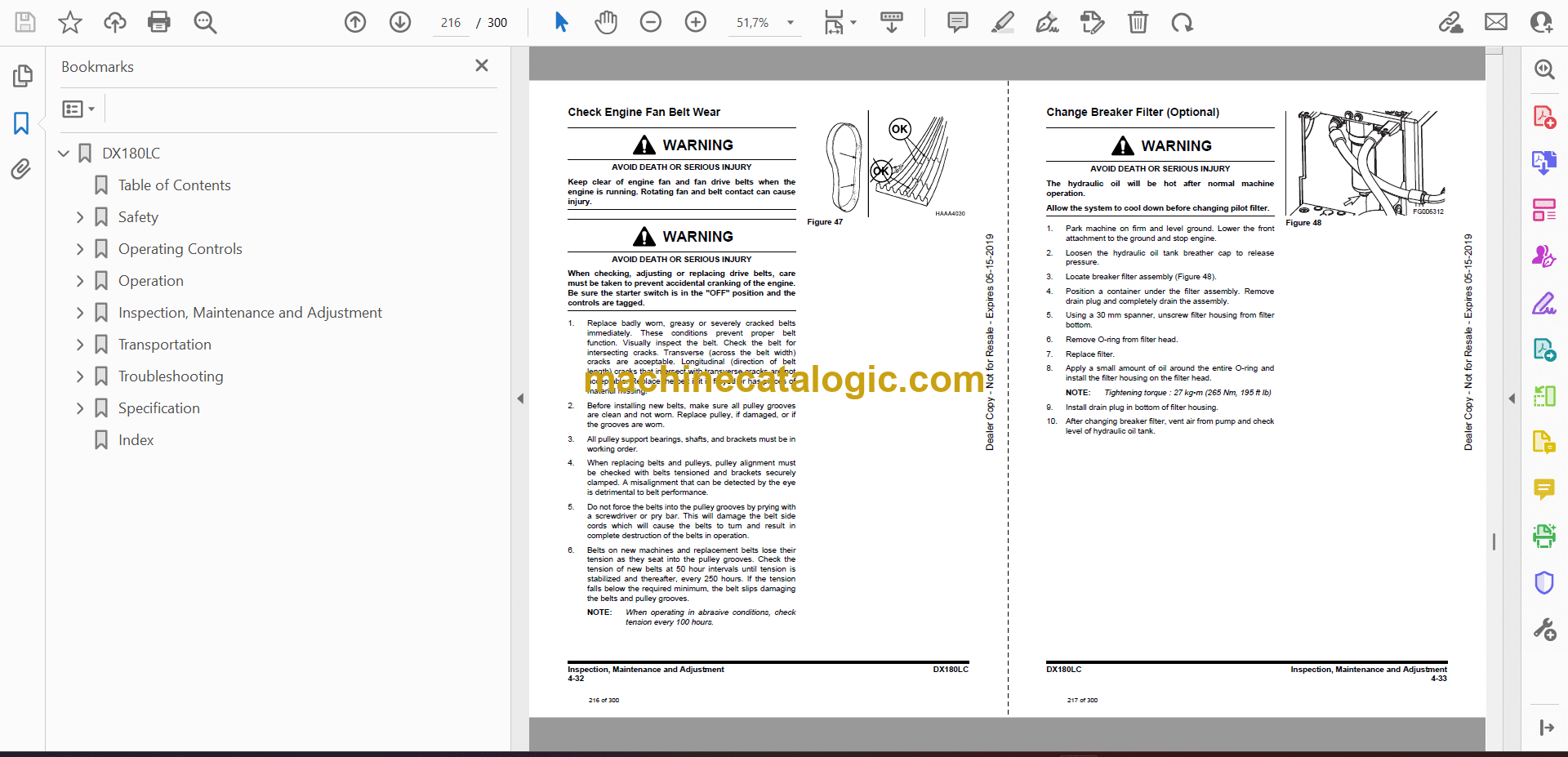Open the More Tools wrench icon
This screenshot has width=1568, height=757.
(1544, 630)
